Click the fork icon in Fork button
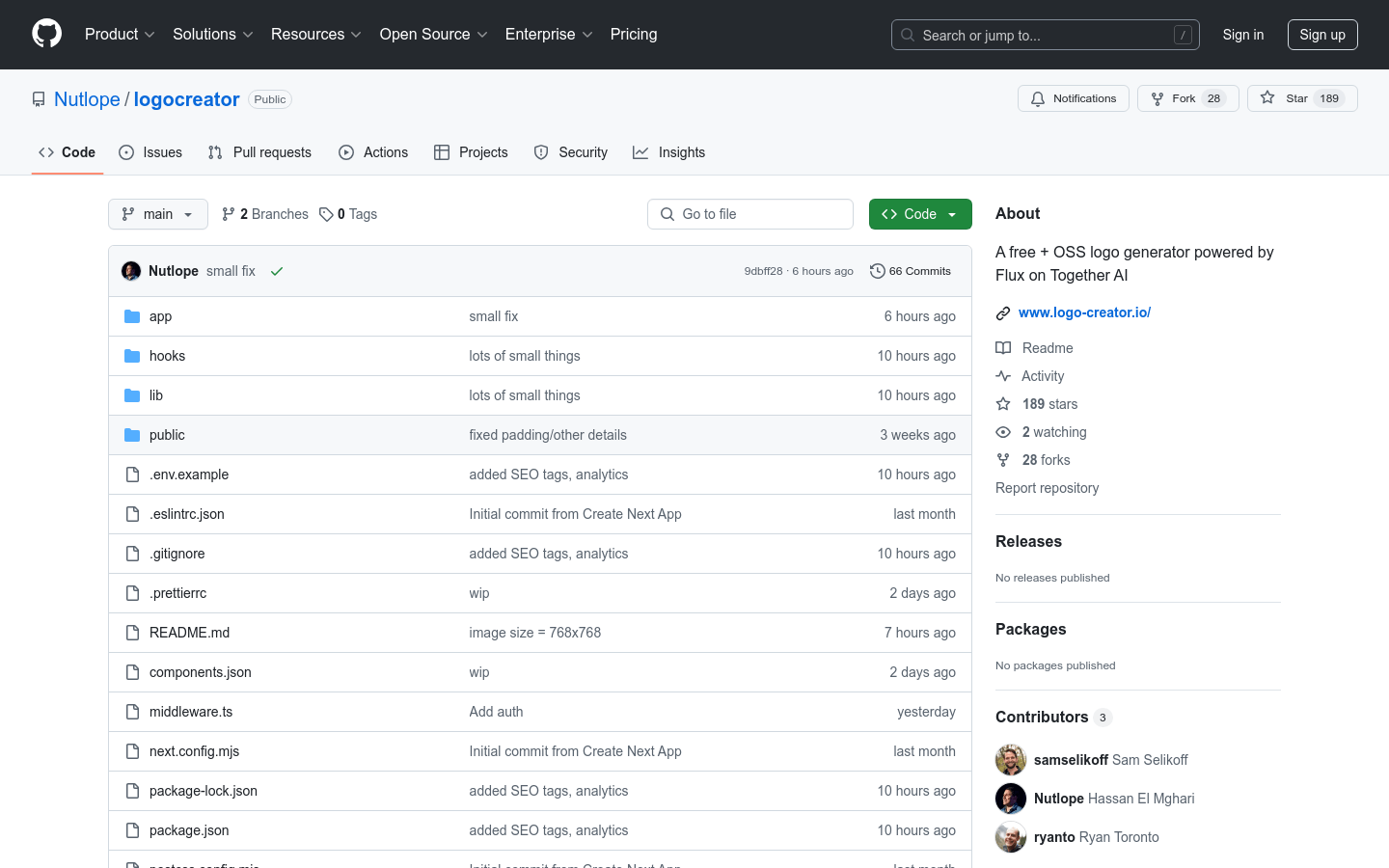Image resolution: width=1389 pixels, height=868 pixels. coord(1157,98)
